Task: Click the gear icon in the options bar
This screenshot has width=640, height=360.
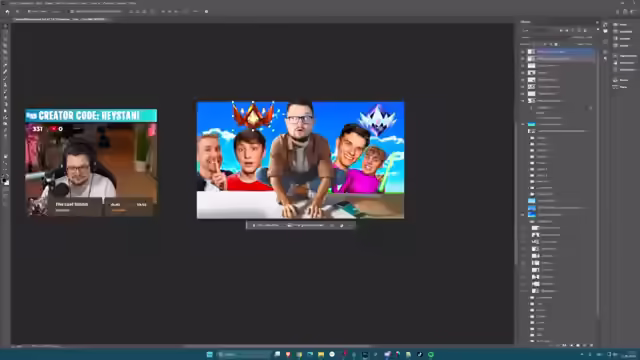Action: (207, 11)
